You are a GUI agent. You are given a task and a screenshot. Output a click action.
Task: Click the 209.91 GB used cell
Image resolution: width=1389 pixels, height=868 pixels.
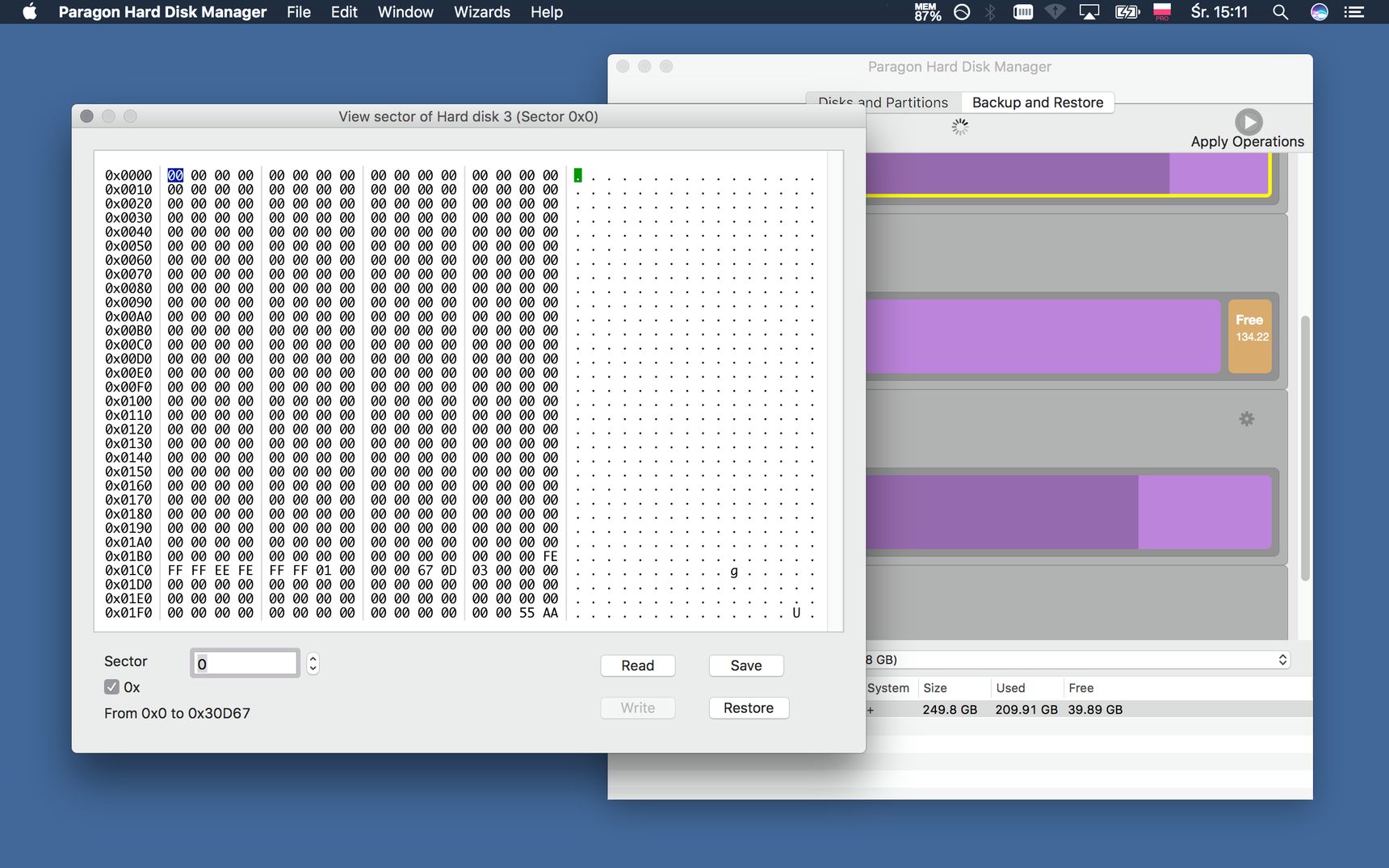(x=1026, y=710)
